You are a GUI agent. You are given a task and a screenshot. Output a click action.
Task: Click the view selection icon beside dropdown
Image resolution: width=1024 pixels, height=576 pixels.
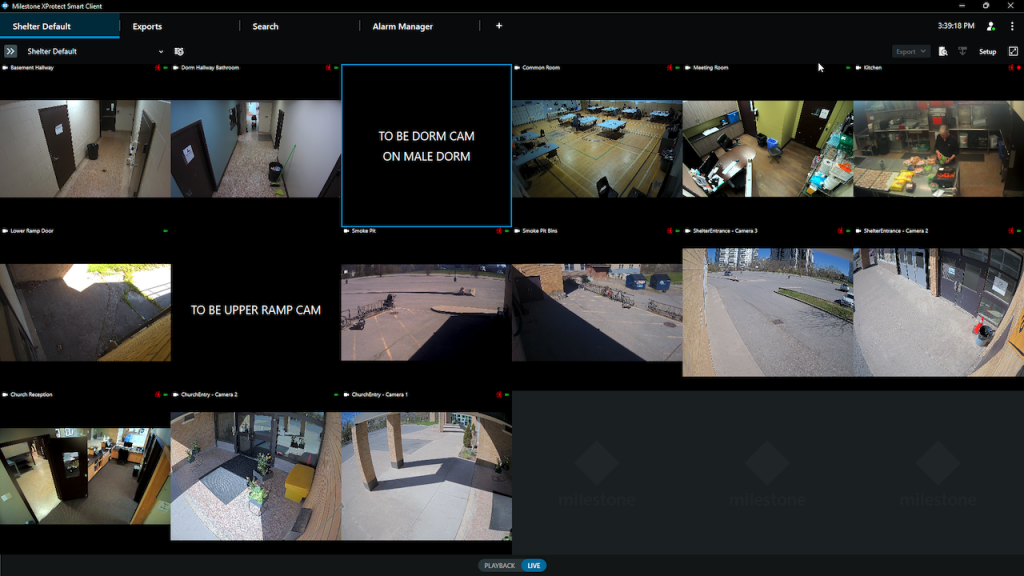click(x=179, y=51)
